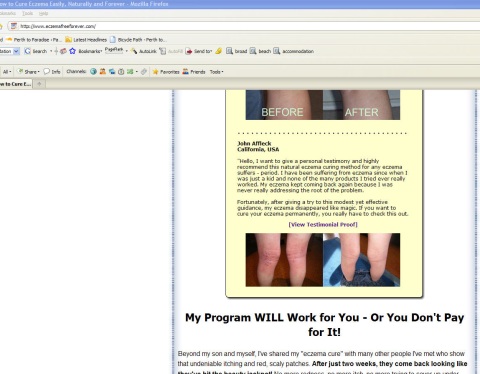Open Google toolbar Bookmarks star

point(72,51)
